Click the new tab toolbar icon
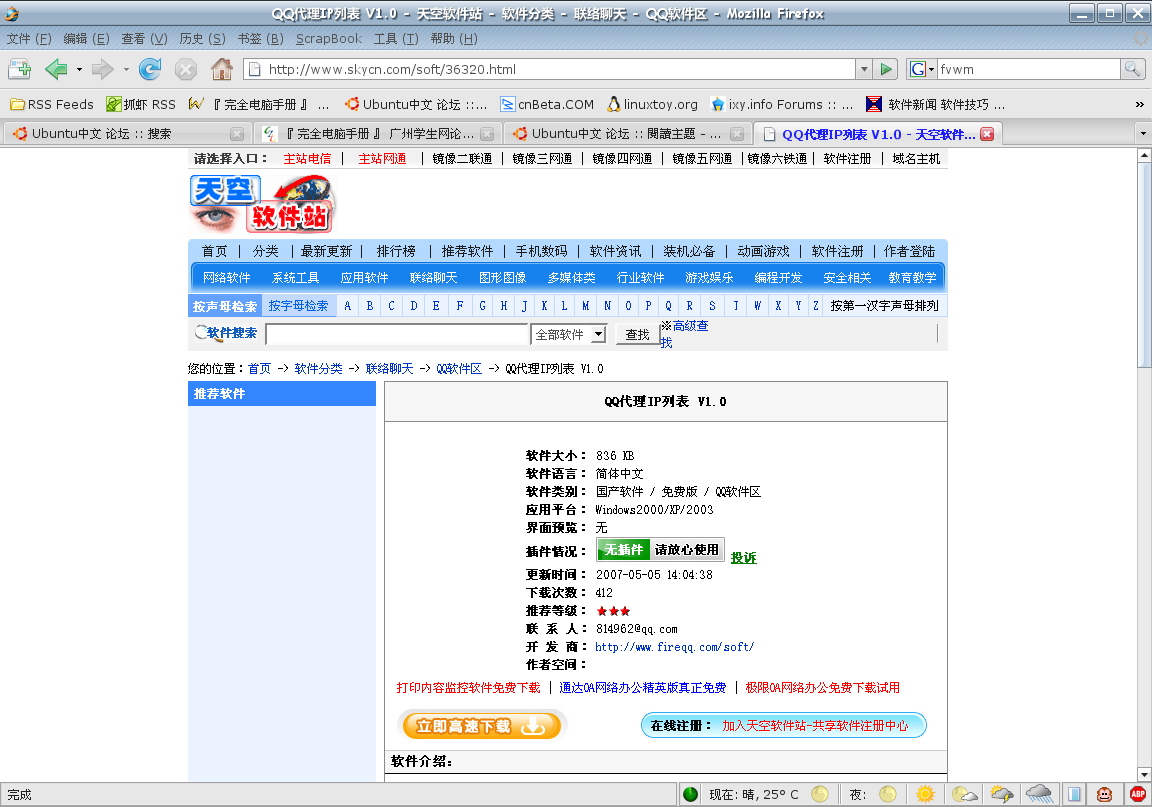This screenshot has width=1152, height=807. [x=20, y=69]
